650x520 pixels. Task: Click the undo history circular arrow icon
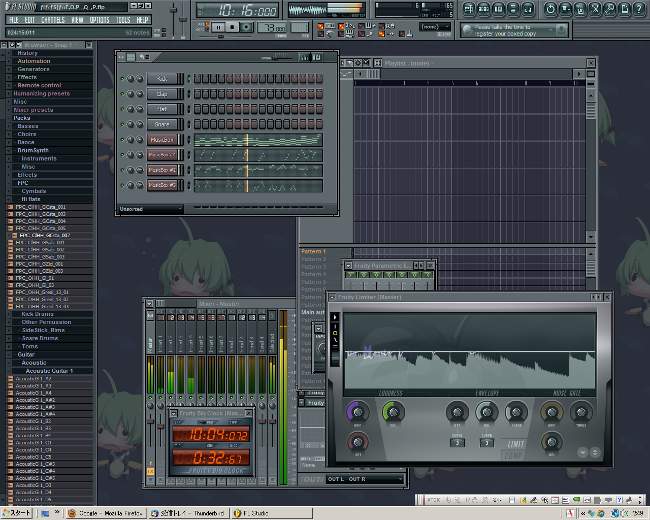551,9
